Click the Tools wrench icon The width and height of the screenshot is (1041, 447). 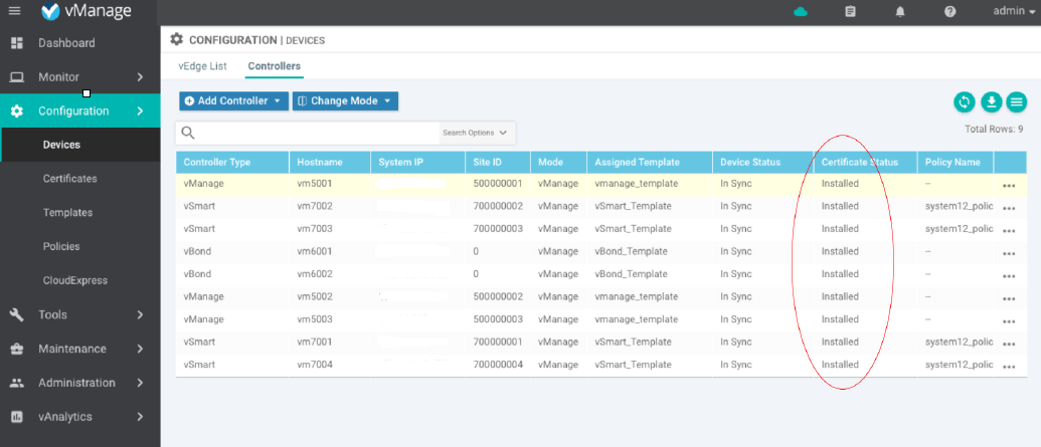[x=17, y=315]
